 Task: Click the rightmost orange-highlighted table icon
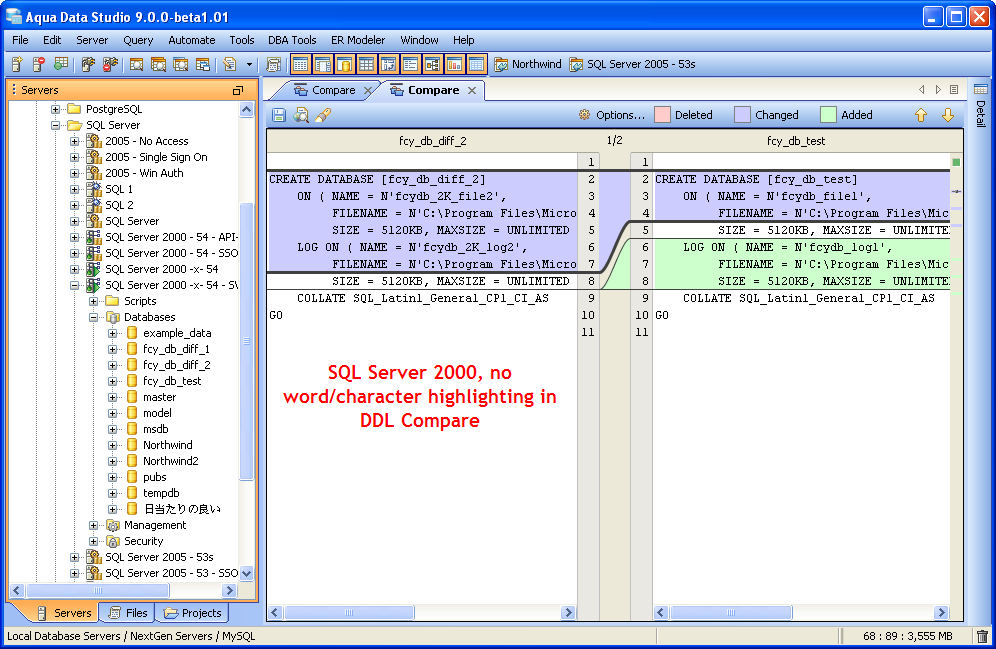476,64
